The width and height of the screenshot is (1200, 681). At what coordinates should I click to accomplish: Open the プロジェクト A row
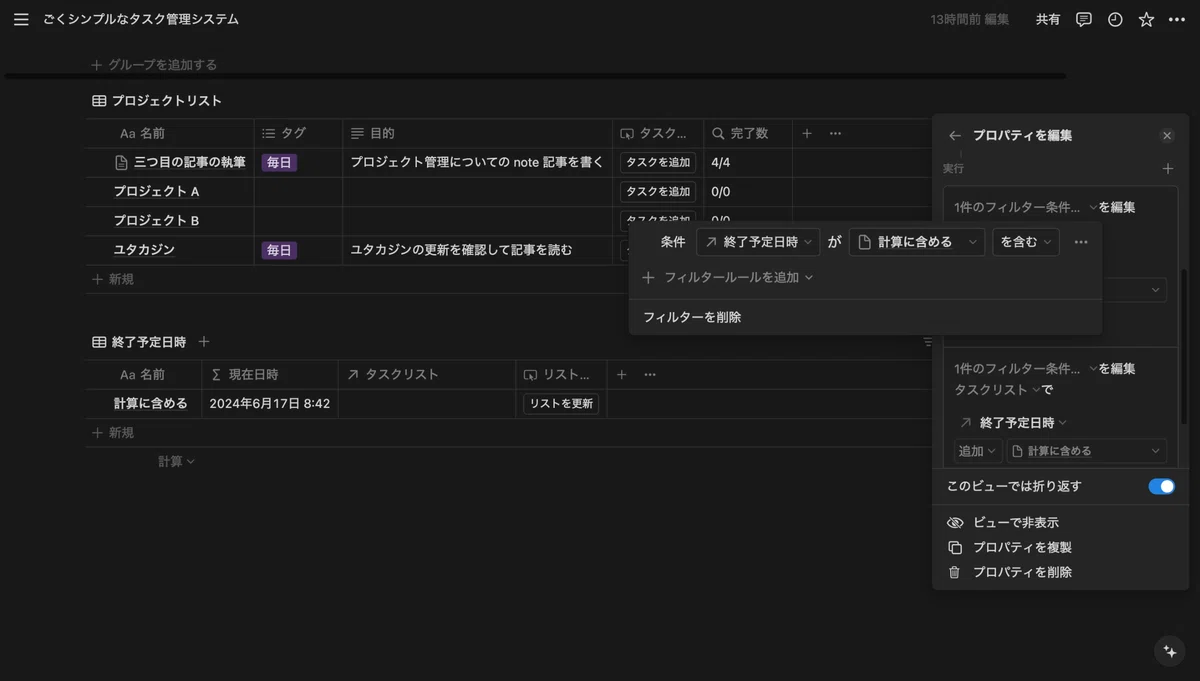click(x=156, y=191)
